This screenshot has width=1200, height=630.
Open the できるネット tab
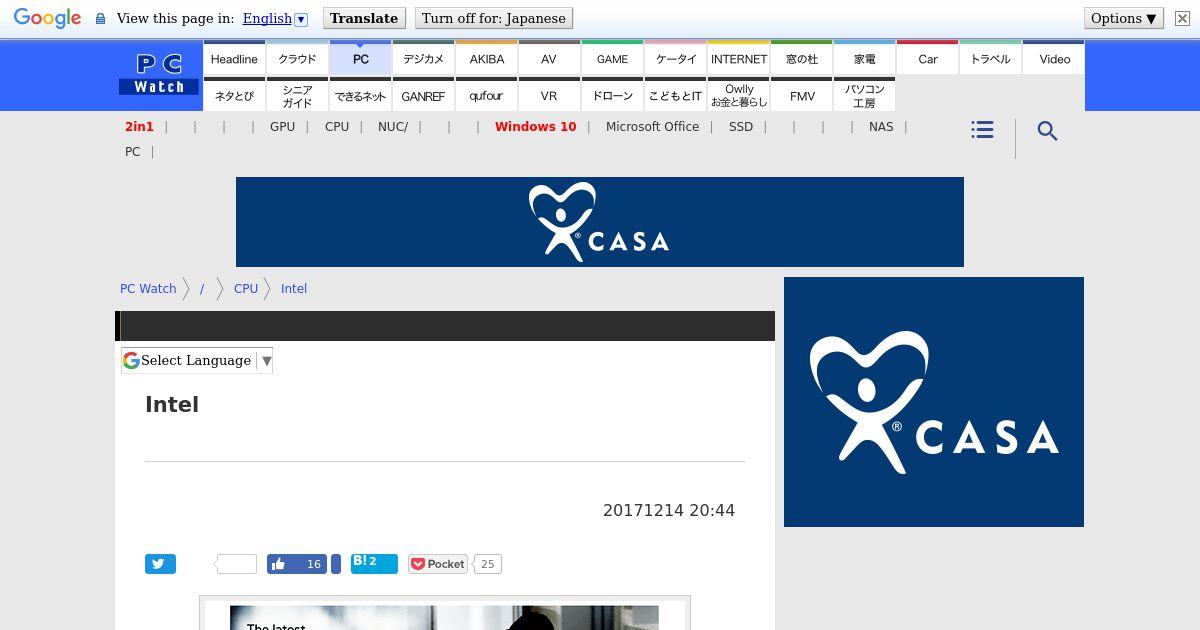(360, 95)
